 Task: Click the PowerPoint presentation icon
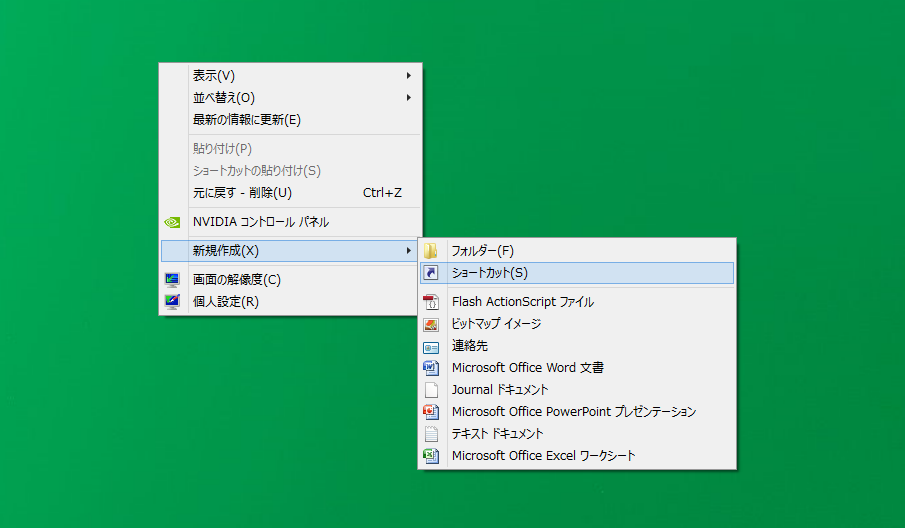point(431,412)
